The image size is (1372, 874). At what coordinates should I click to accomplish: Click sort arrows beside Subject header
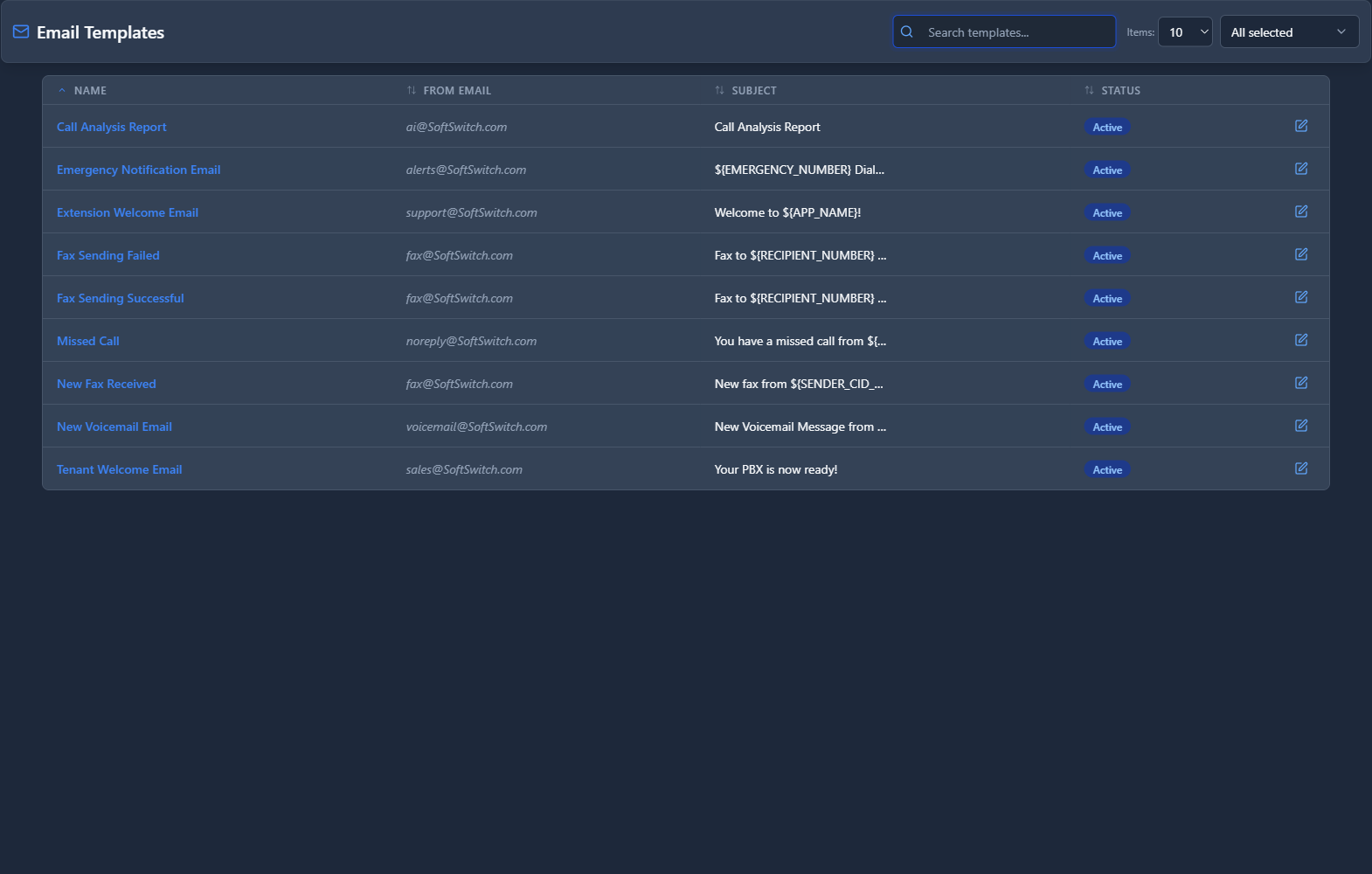pyautogui.click(x=719, y=91)
